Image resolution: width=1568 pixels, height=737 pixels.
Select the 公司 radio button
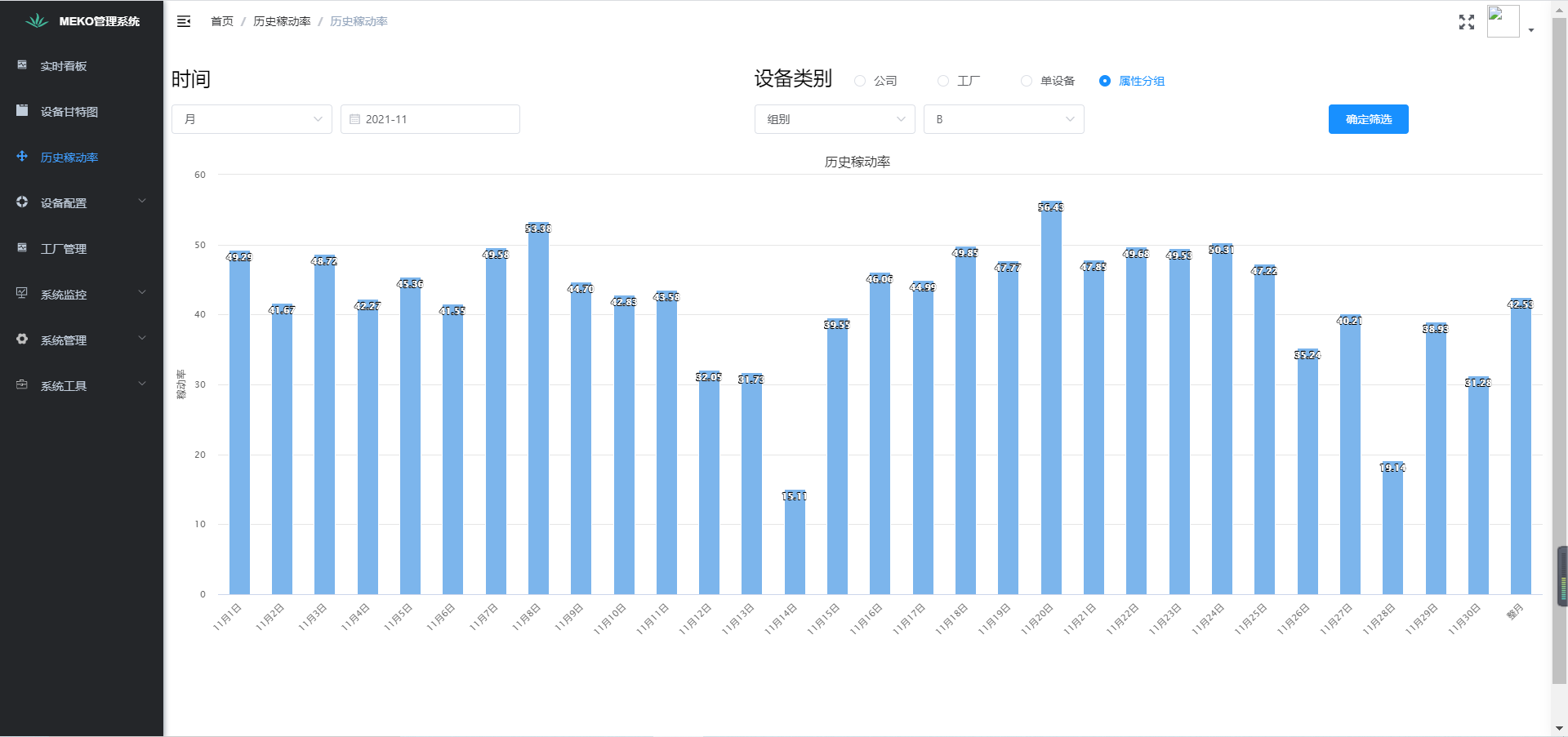[860, 81]
